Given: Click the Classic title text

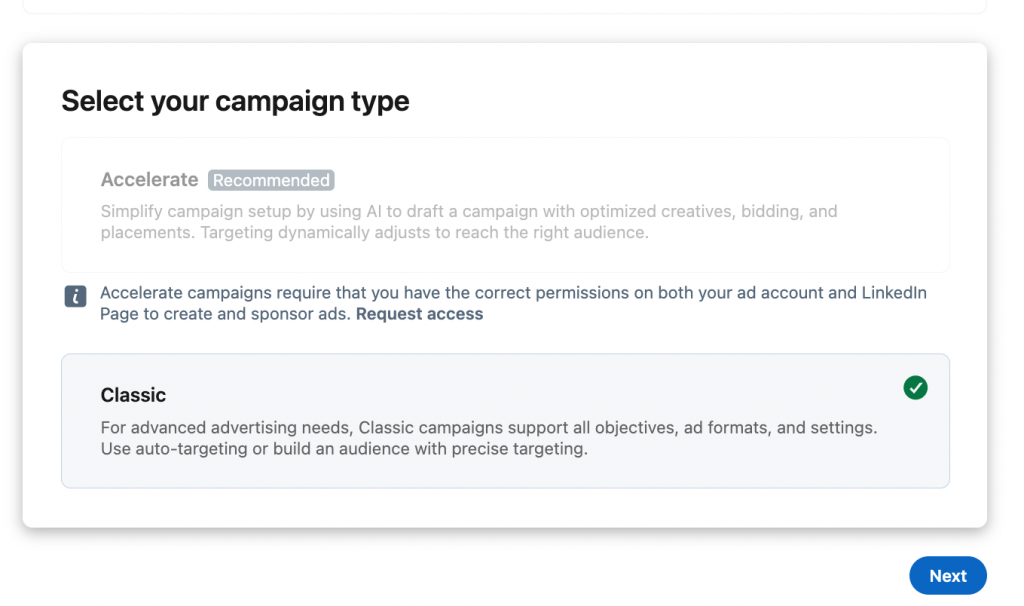Looking at the screenshot, I should pyautogui.click(x=133, y=395).
